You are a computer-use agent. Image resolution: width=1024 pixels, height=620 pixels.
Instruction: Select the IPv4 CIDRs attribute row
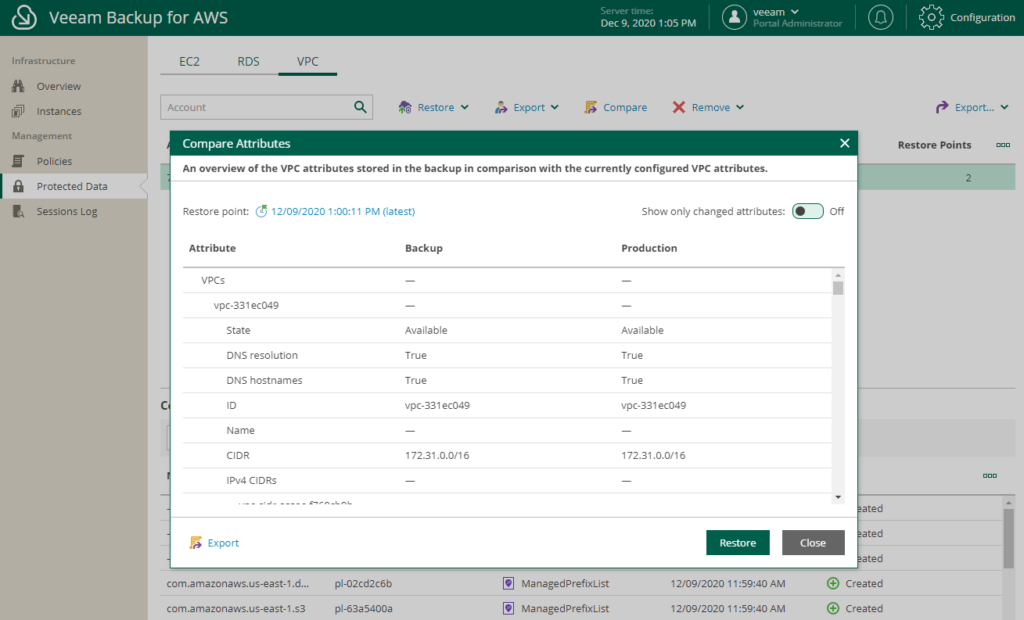(x=507, y=480)
